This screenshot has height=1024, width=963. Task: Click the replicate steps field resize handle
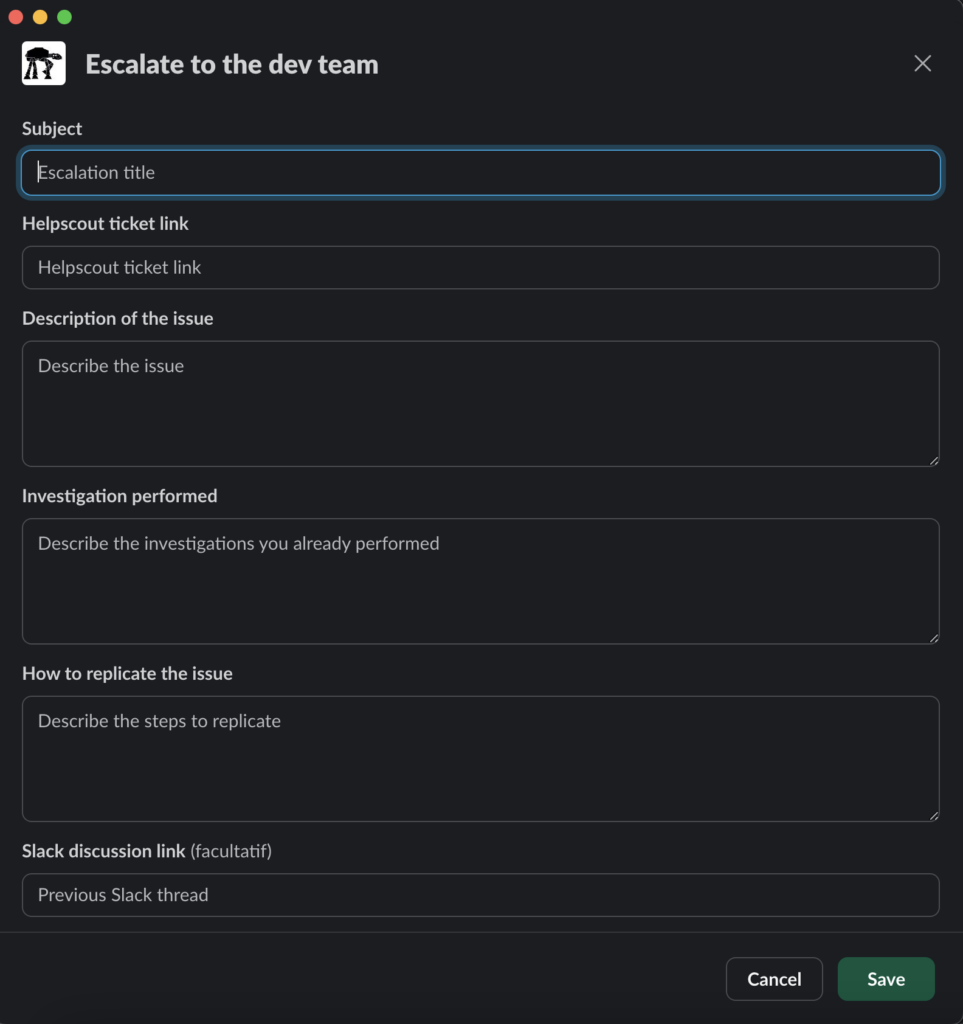[933, 815]
